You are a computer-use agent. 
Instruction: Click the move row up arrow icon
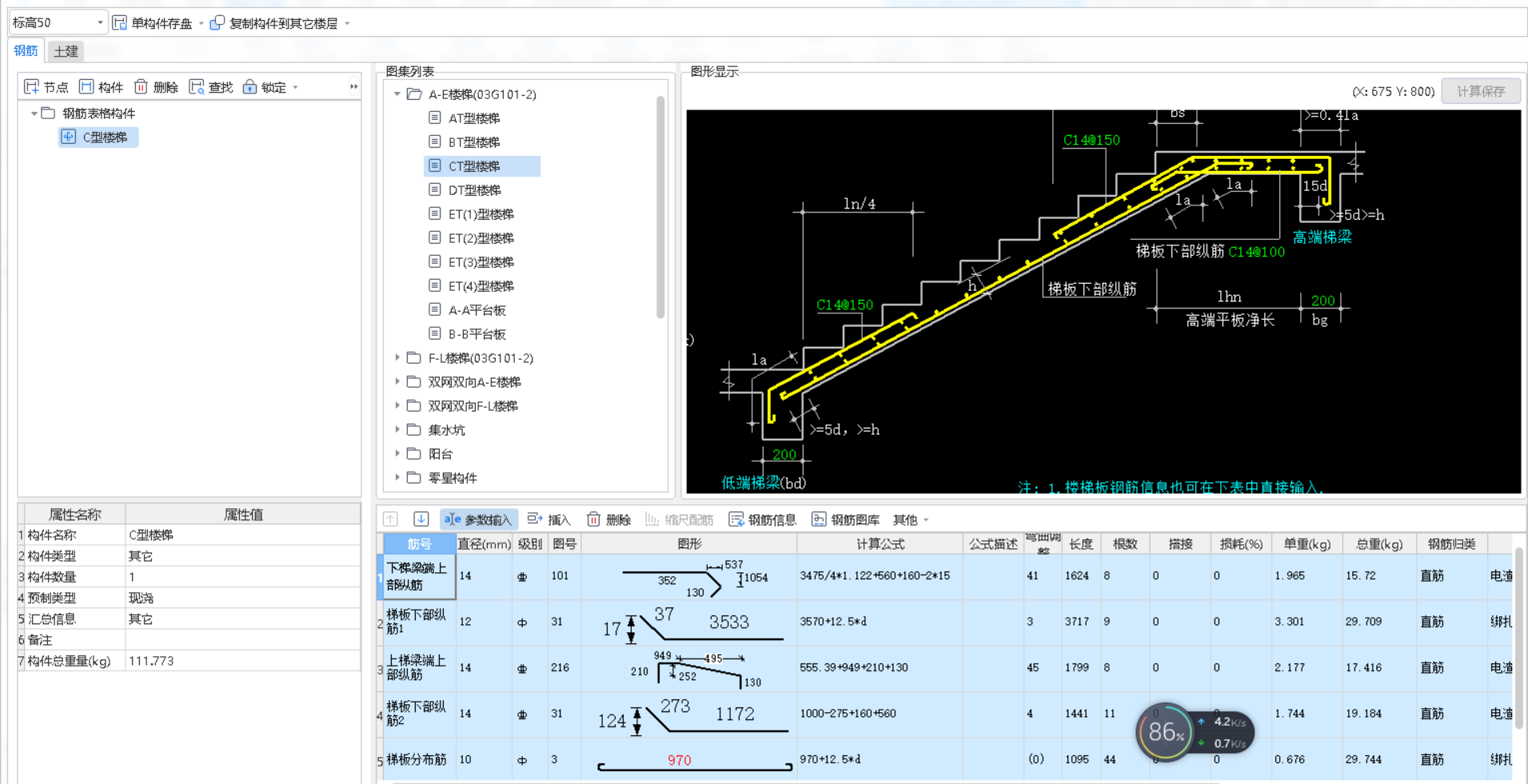[x=390, y=519]
